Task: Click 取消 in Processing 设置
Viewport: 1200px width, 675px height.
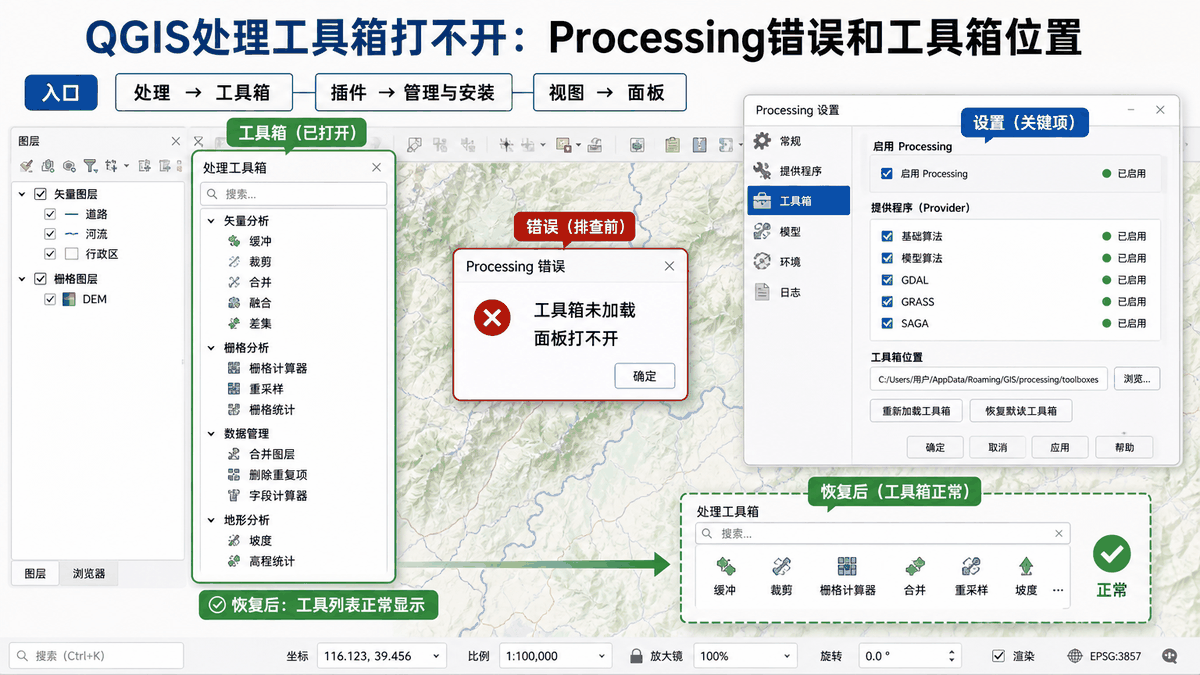Action: click(x=997, y=447)
